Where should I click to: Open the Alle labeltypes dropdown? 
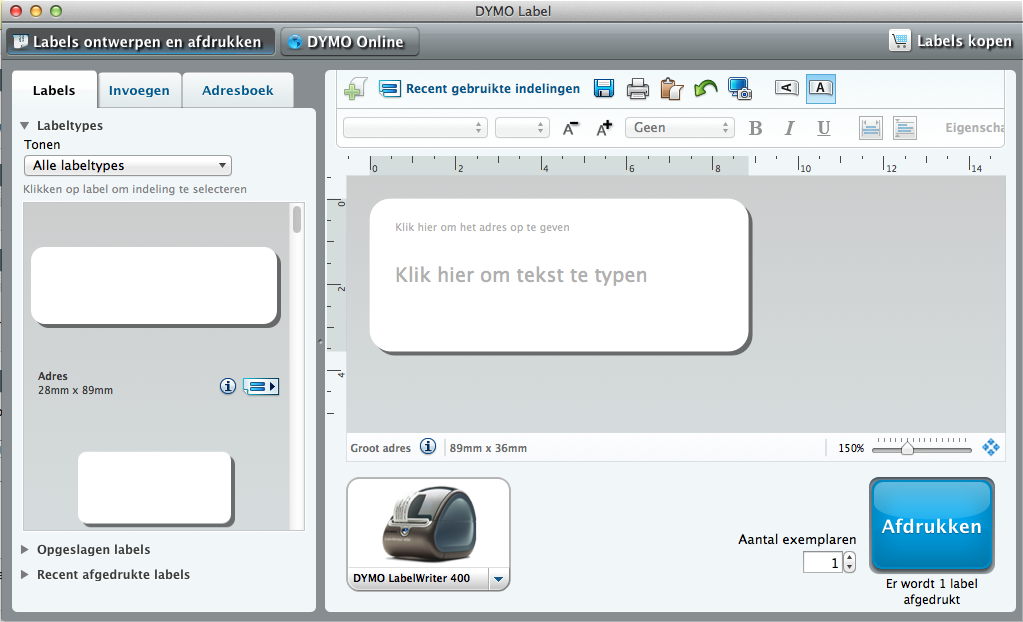(x=127, y=166)
